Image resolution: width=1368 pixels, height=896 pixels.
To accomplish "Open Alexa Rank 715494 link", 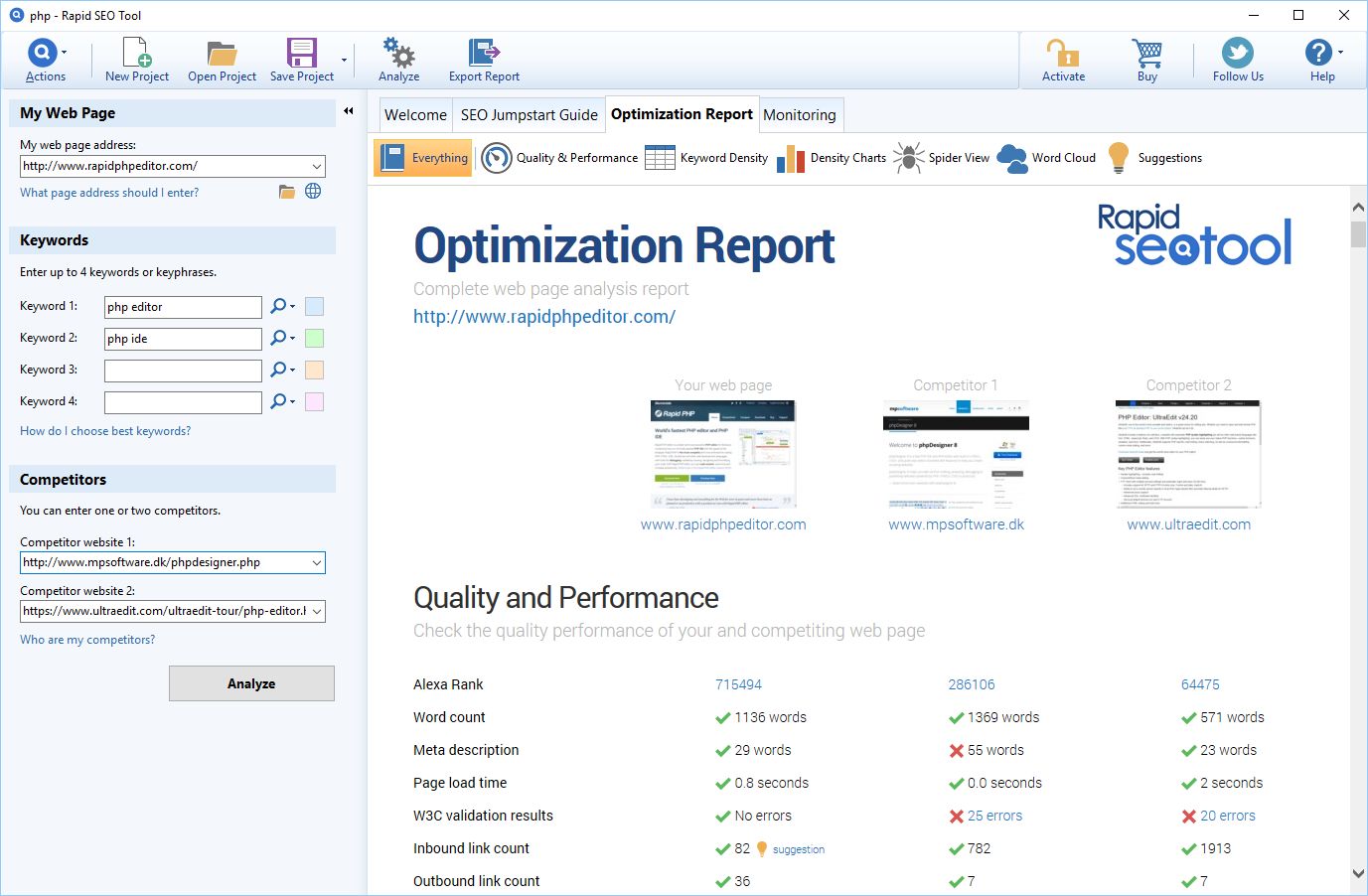I will click(x=738, y=684).
